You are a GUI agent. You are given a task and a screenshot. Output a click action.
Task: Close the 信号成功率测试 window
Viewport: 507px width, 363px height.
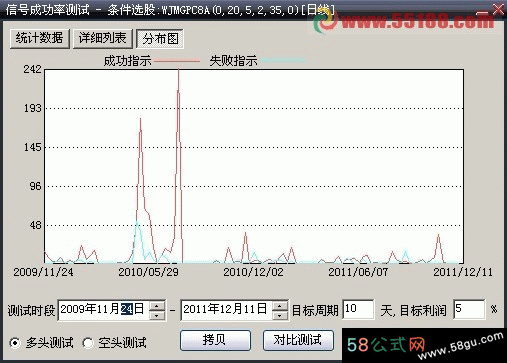click(x=498, y=9)
